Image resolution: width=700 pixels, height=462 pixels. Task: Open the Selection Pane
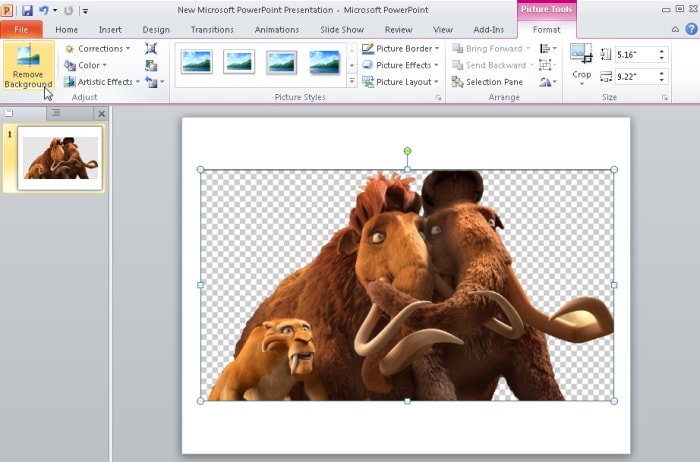coord(487,82)
